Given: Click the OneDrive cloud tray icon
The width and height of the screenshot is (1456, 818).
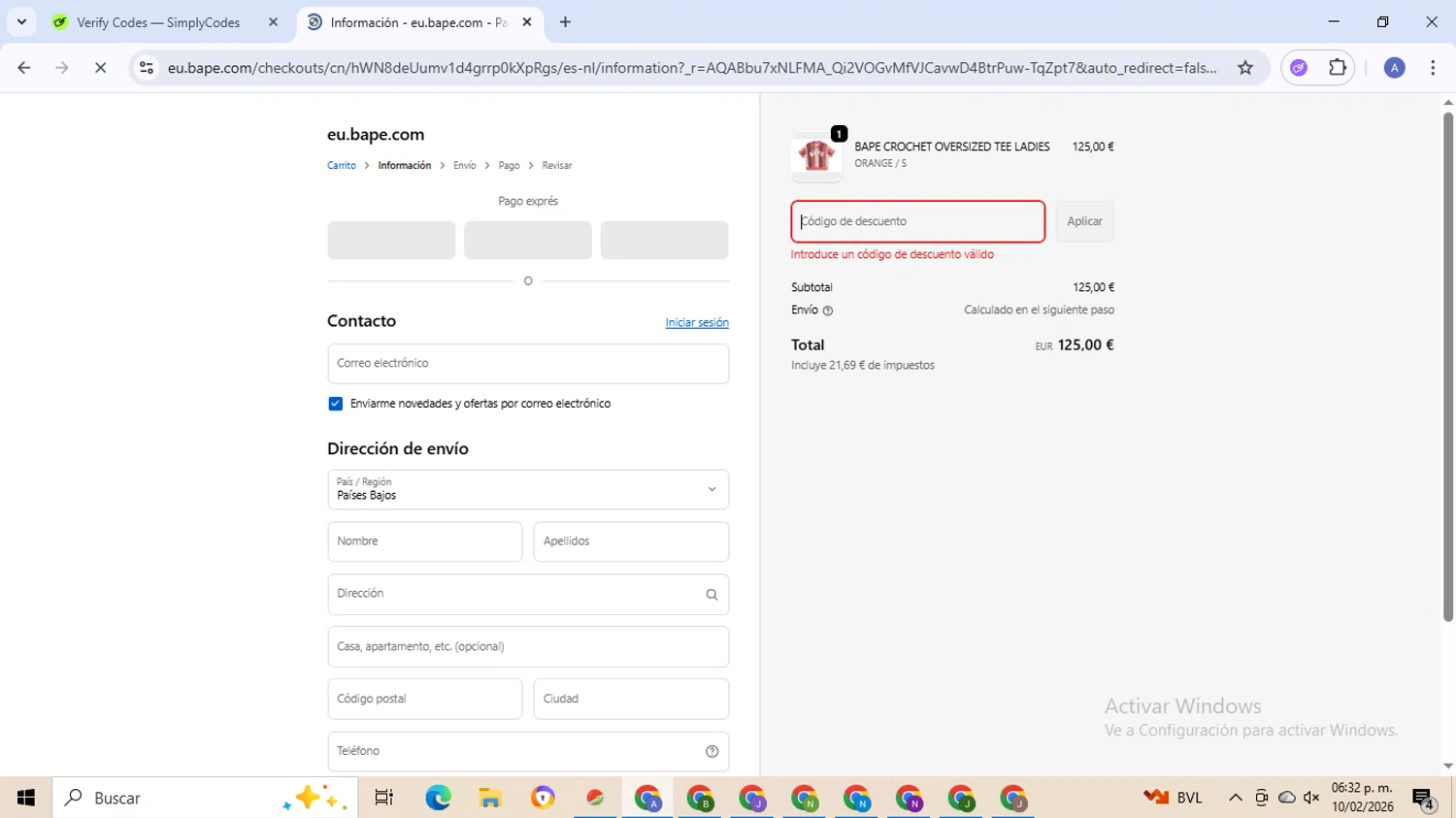Looking at the screenshot, I should click(x=1287, y=798).
